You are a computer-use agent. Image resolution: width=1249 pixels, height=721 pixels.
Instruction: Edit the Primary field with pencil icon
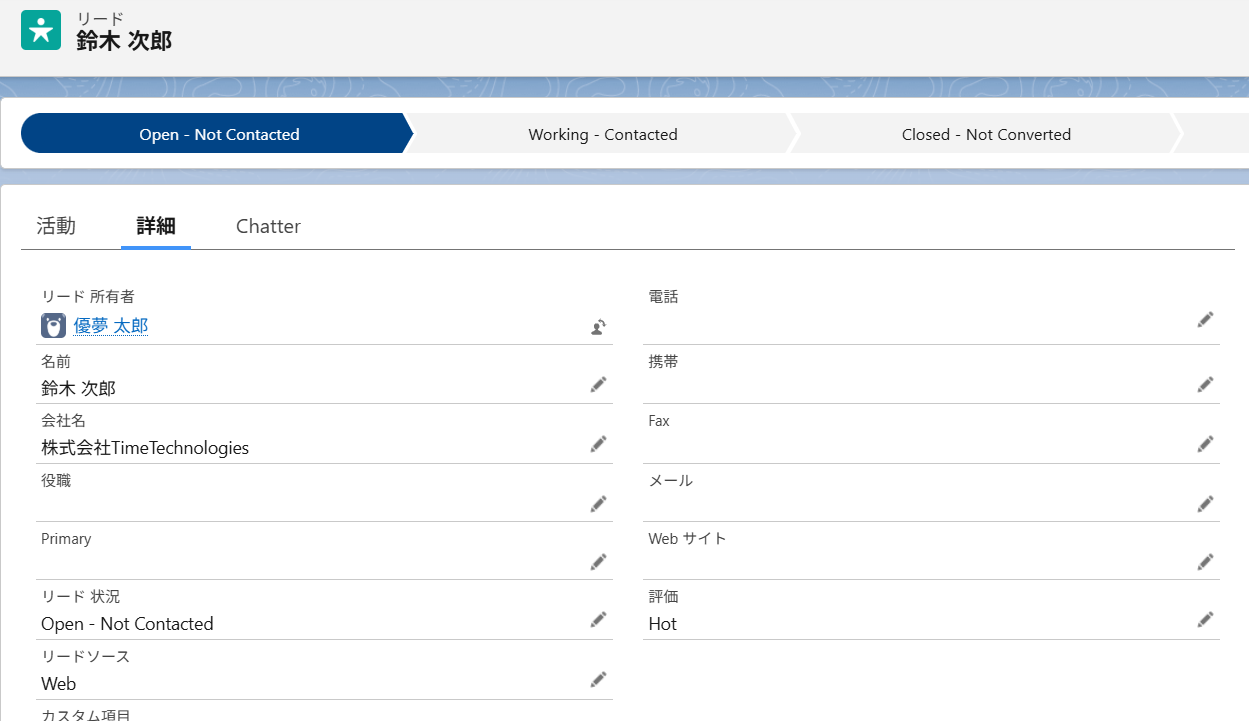(598, 562)
